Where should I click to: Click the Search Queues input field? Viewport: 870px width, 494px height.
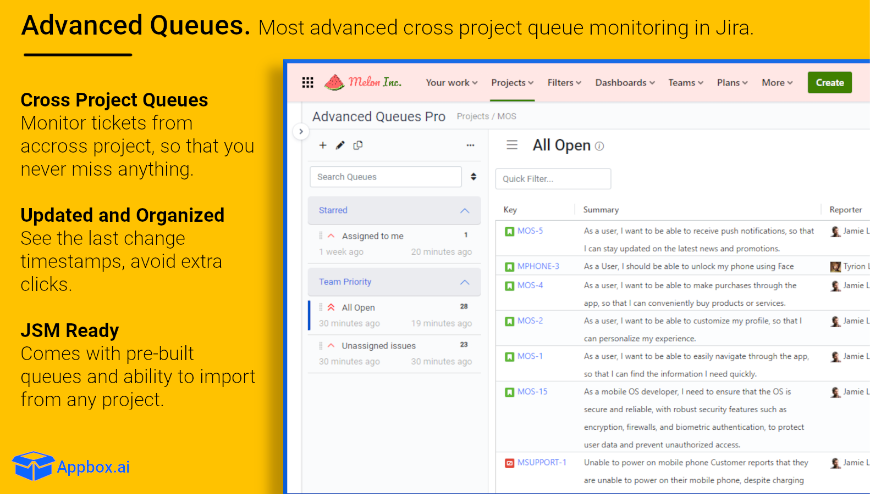point(386,177)
